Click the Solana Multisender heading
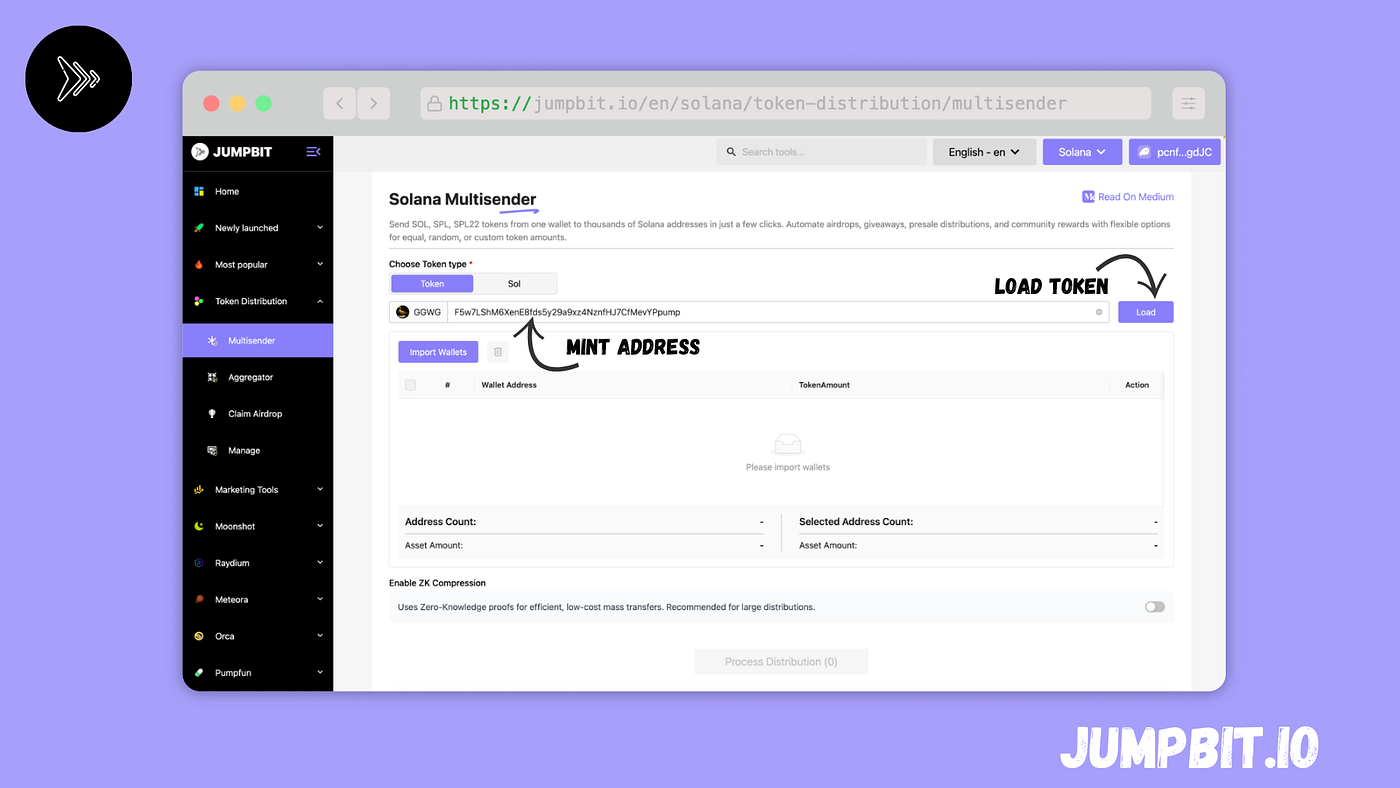The image size is (1400, 788). point(462,199)
